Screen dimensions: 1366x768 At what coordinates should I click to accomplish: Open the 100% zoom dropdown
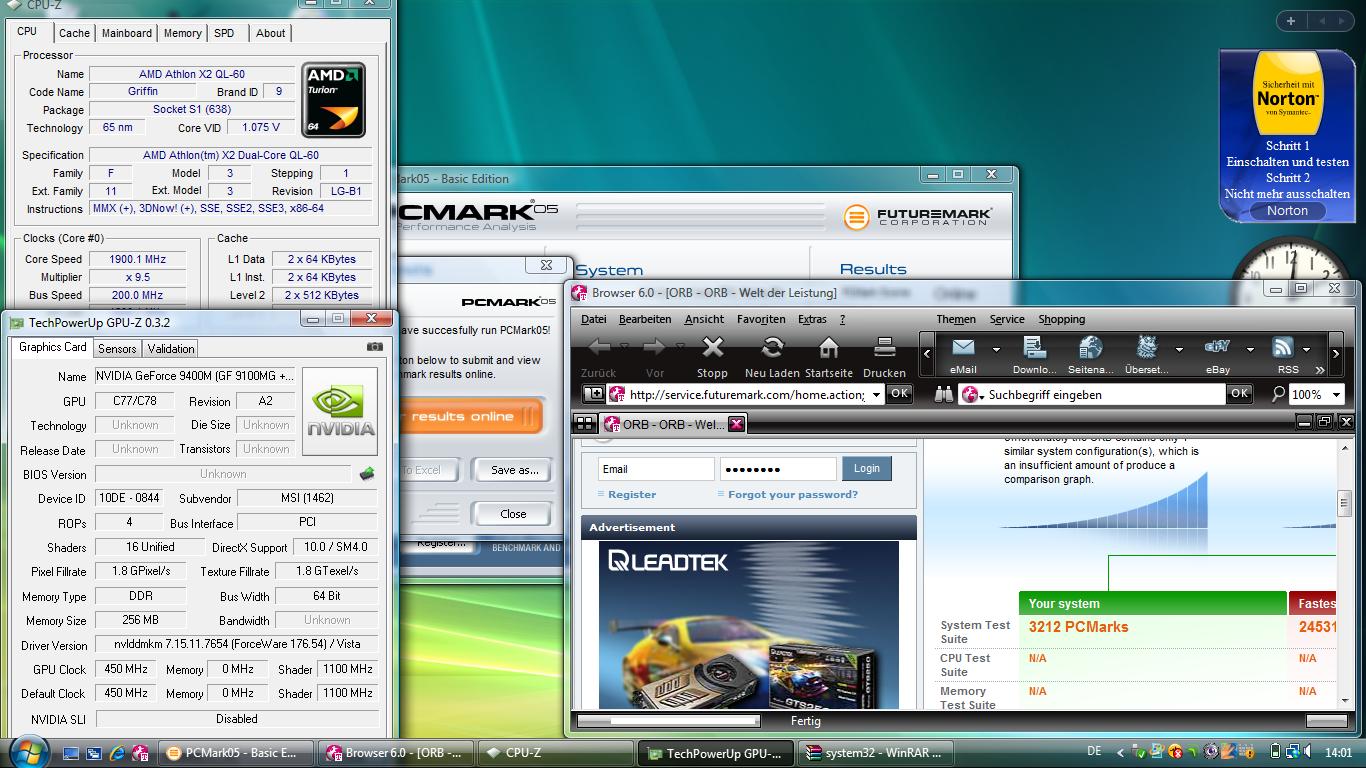point(1335,394)
